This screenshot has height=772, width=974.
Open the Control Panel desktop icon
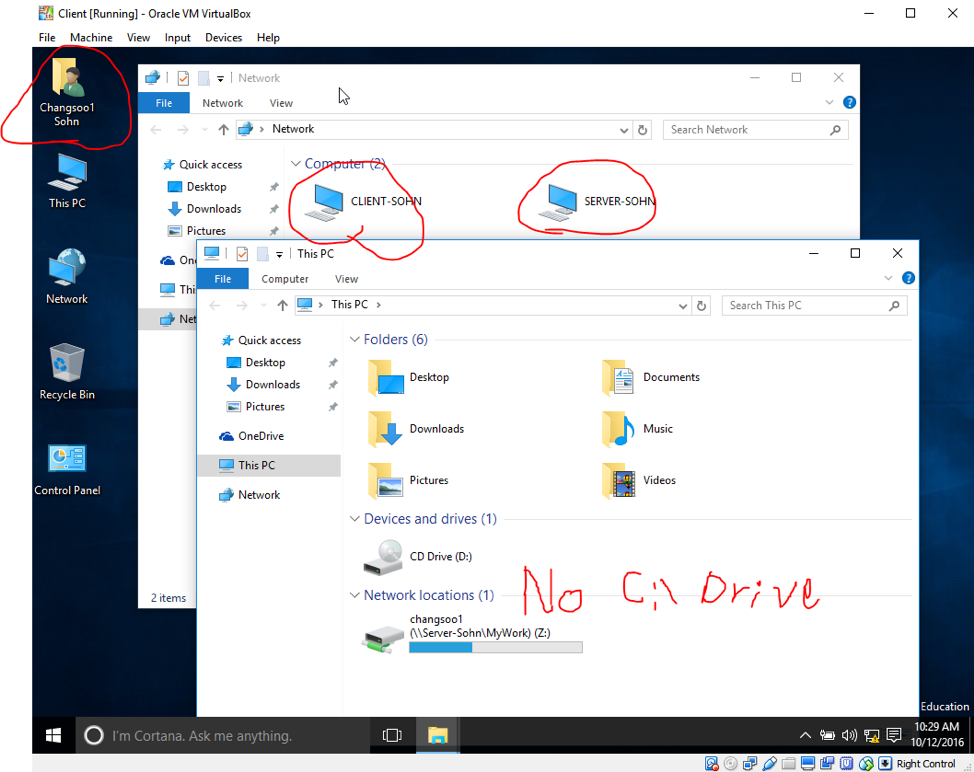67,470
